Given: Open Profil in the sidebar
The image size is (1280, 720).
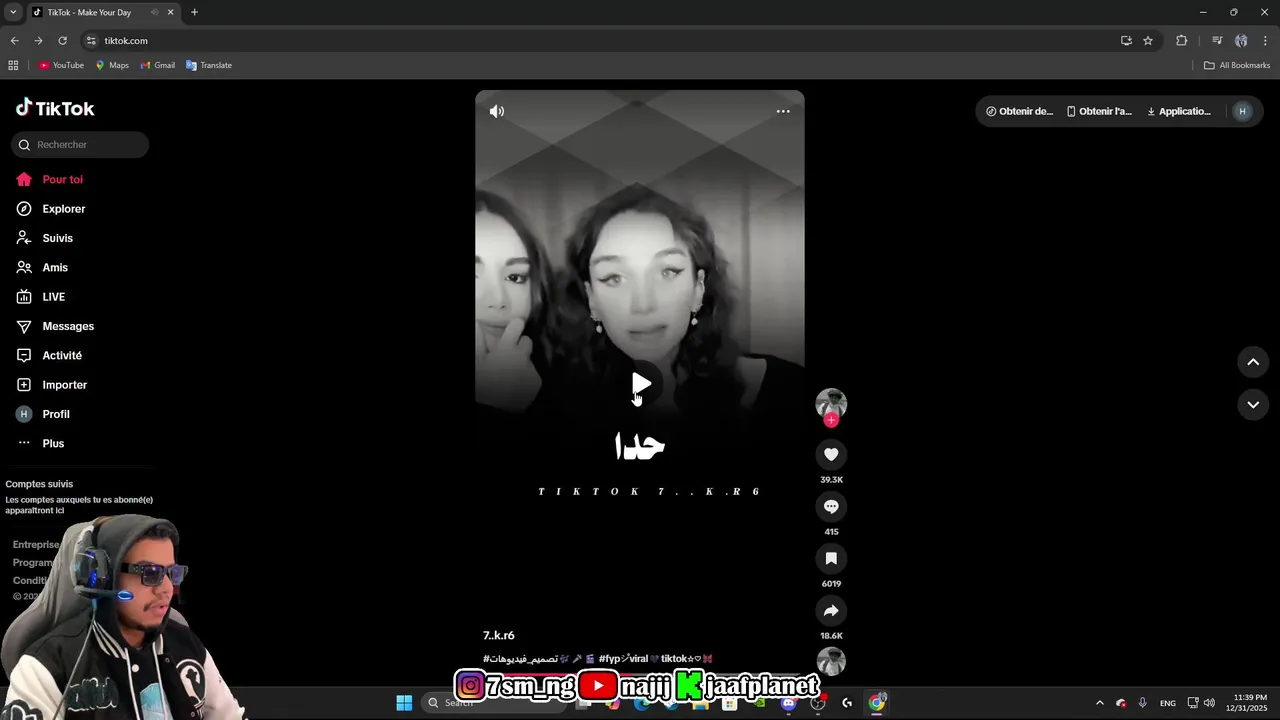Looking at the screenshot, I should (44, 414).
